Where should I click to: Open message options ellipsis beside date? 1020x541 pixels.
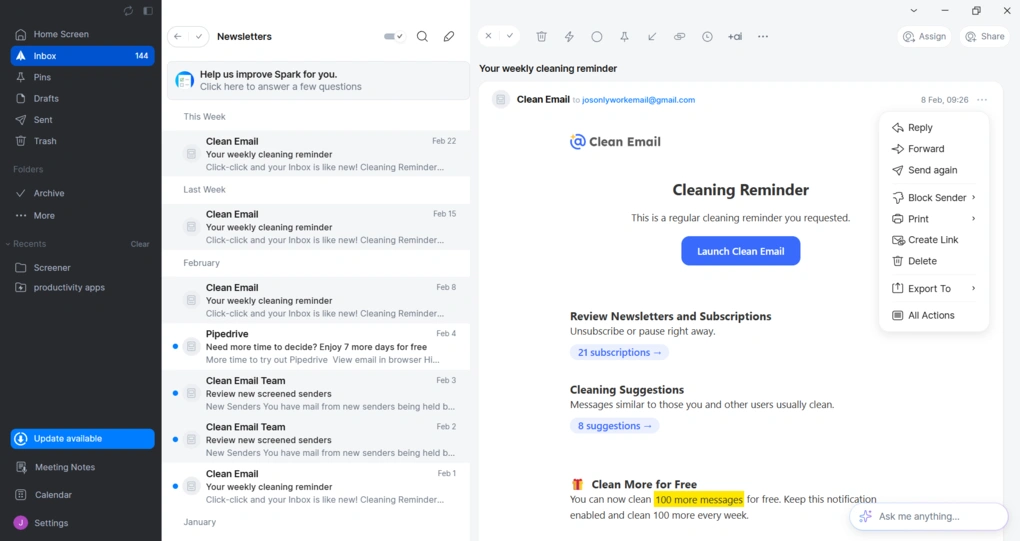point(982,99)
